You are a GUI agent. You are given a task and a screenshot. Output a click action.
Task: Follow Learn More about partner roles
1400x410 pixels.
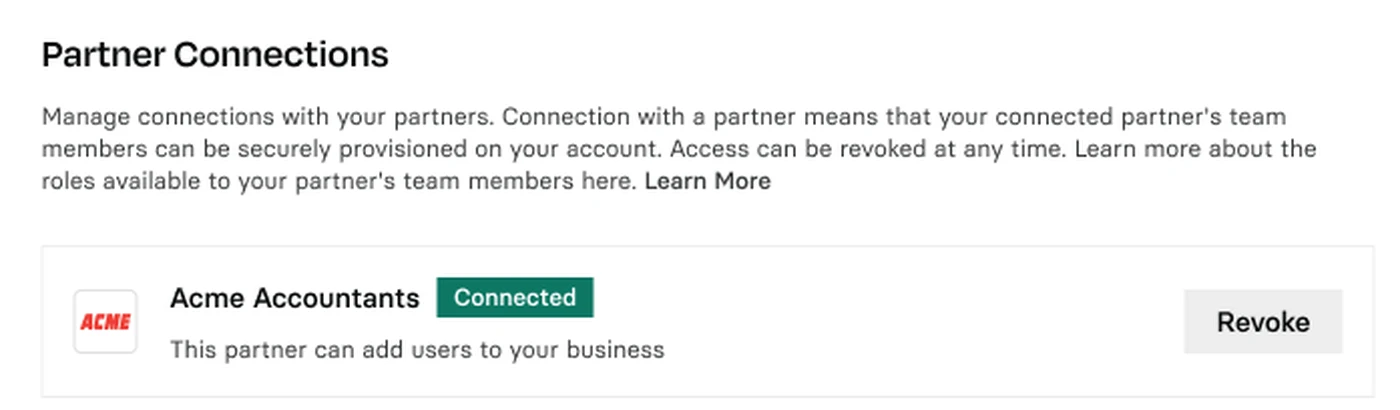tap(707, 181)
